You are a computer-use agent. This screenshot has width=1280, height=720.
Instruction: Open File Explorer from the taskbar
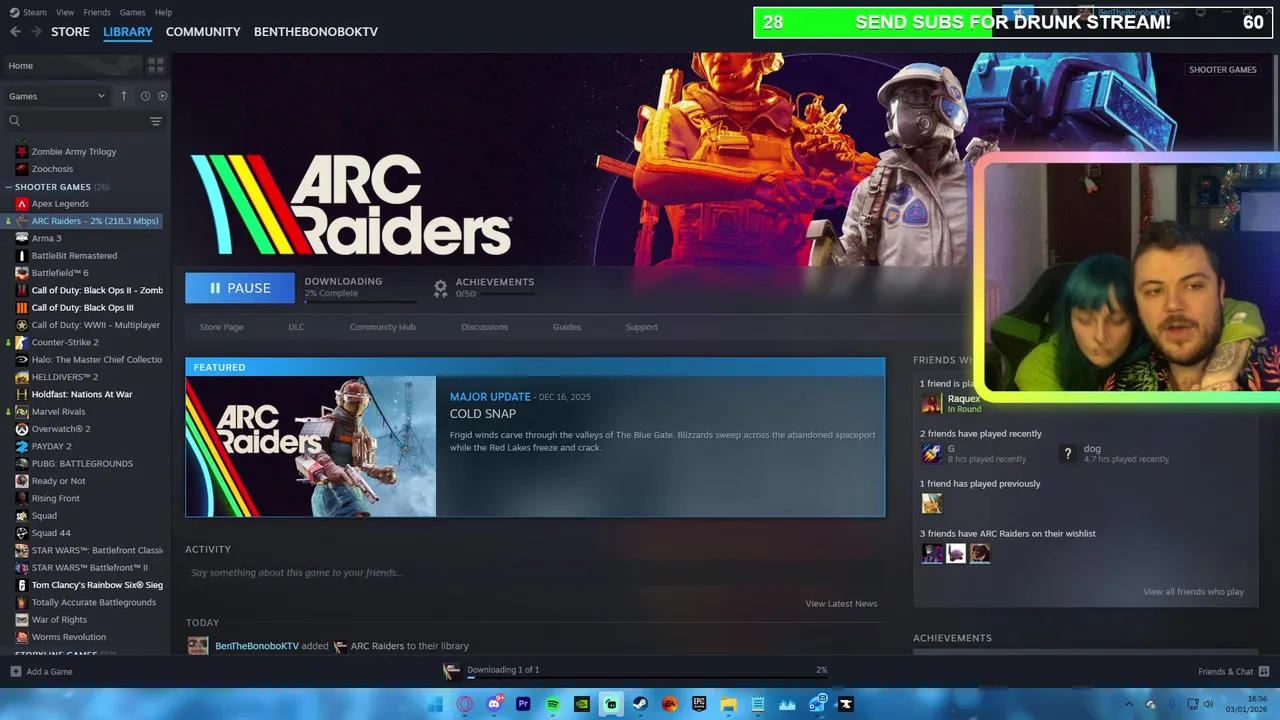pos(728,704)
